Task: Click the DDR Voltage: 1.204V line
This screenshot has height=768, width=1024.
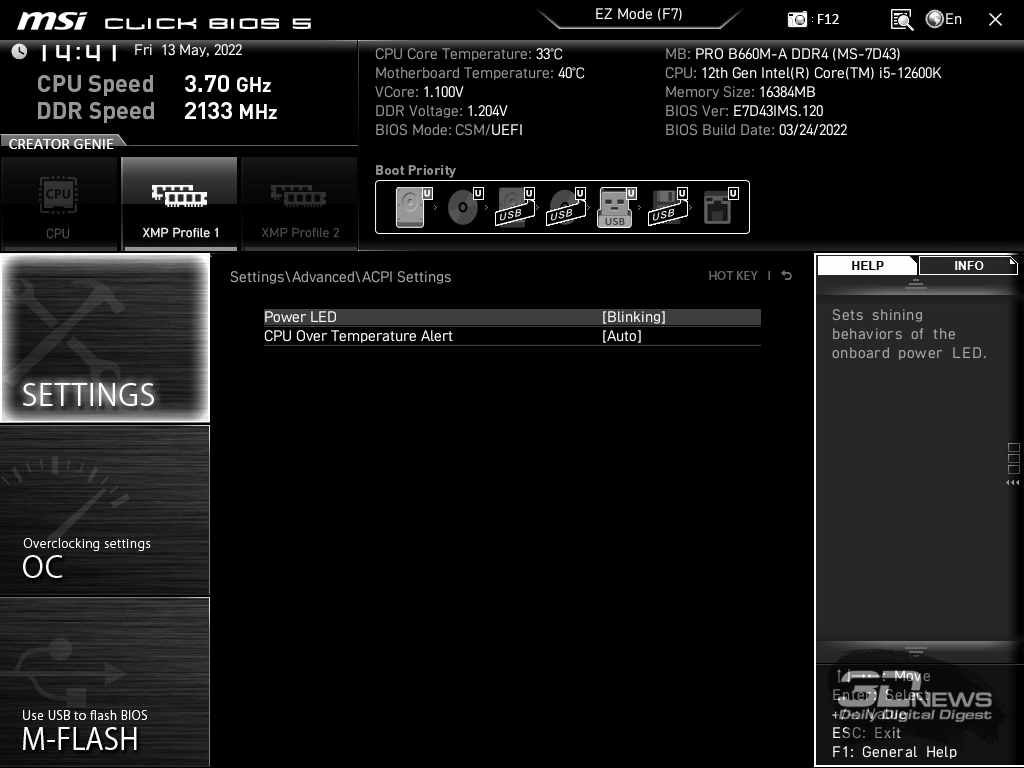Action: click(x=441, y=111)
